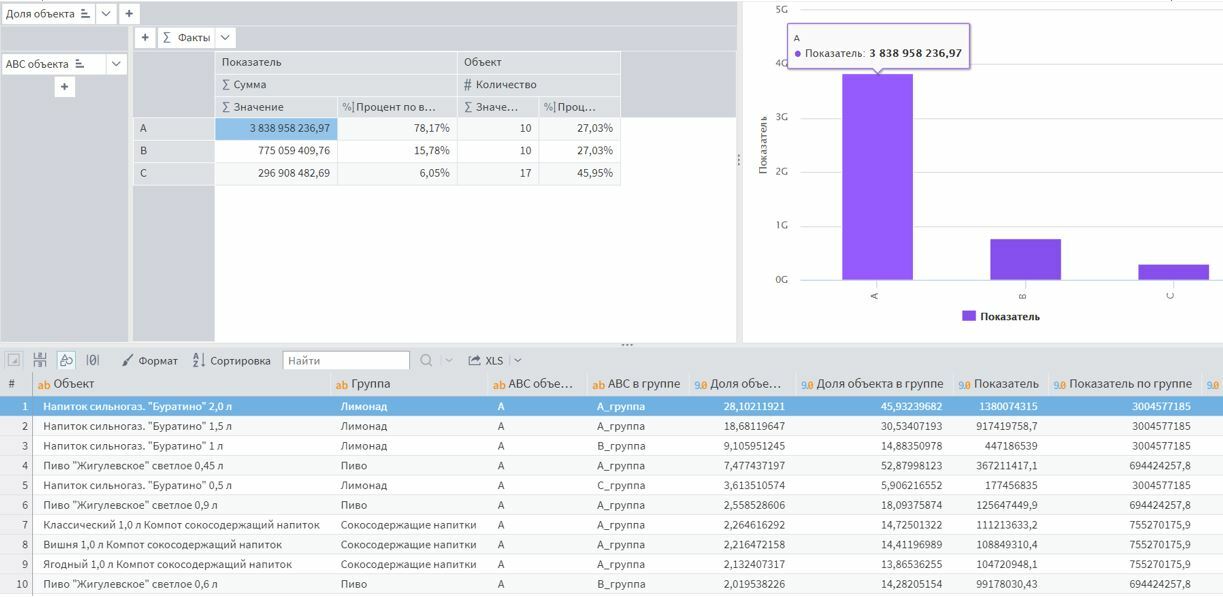This screenshot has width=1223, height=597.
Task: Toggle the highlighted data-type icon in toolbar
Action: point(66,360)
